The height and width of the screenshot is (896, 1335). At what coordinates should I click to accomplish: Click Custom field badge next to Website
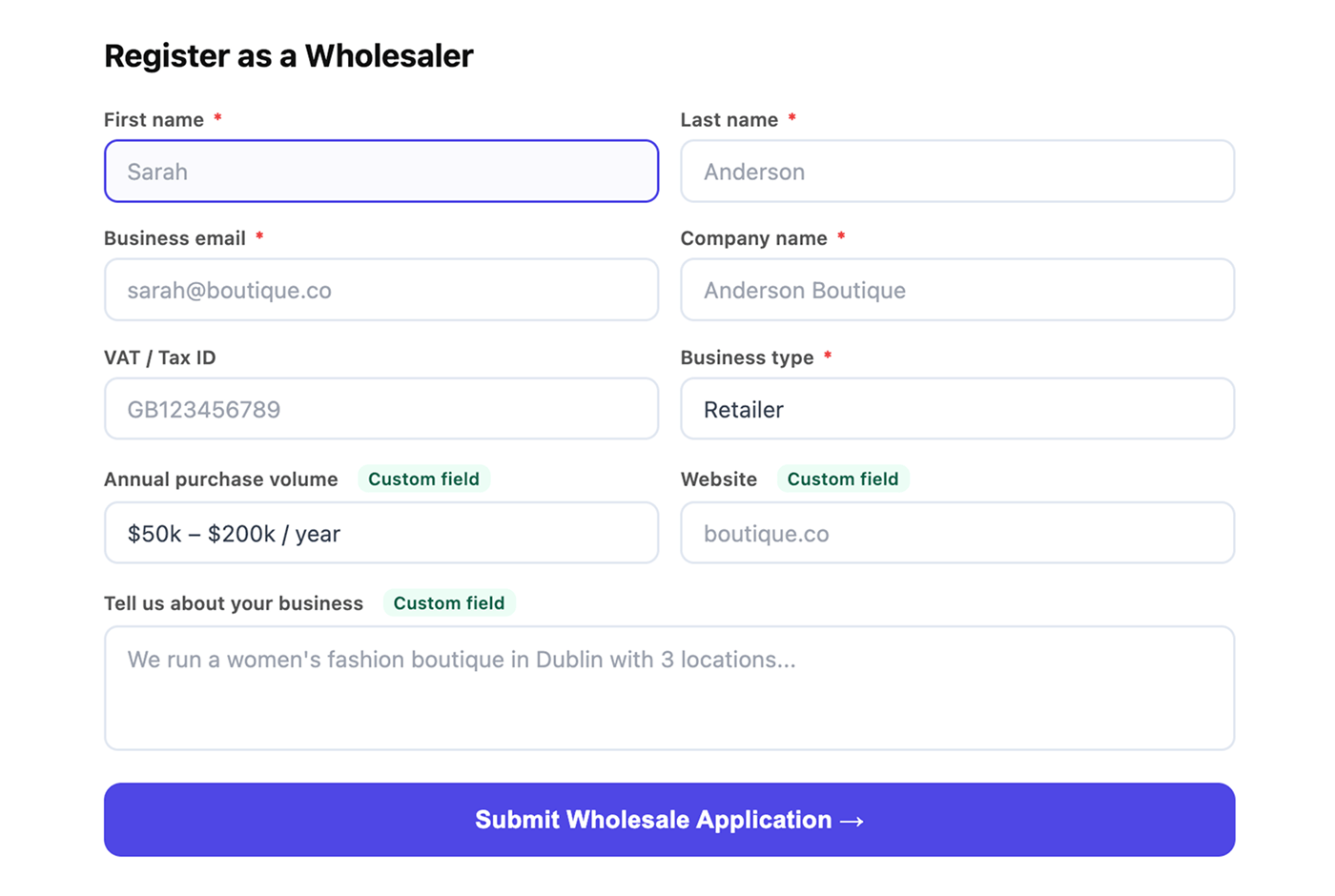tap(843, 479)
